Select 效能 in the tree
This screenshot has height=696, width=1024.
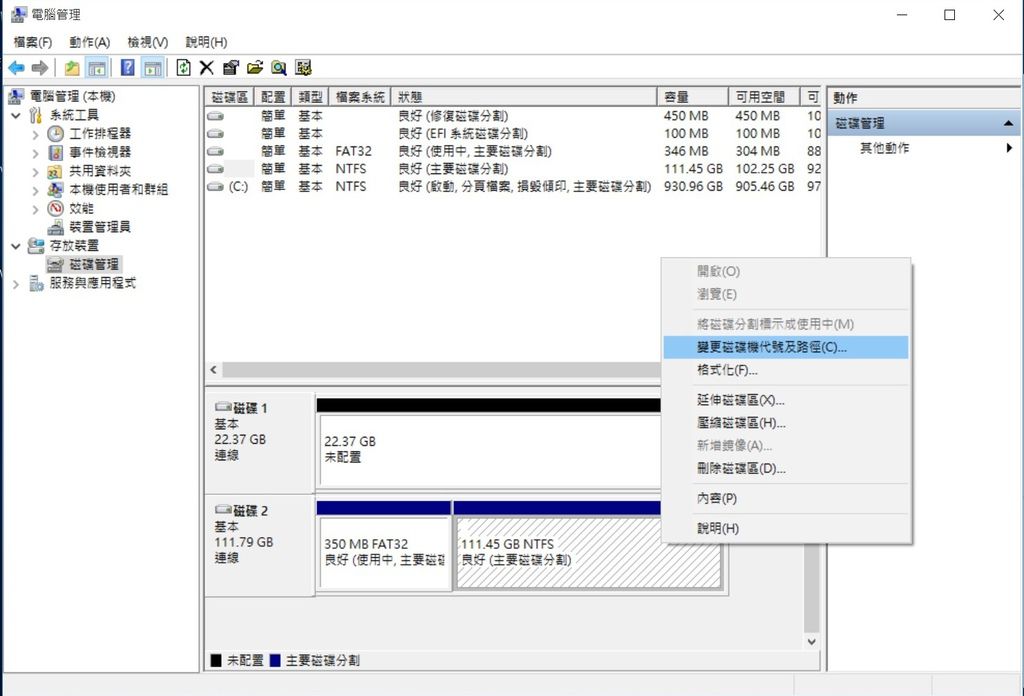click(81, 208)
